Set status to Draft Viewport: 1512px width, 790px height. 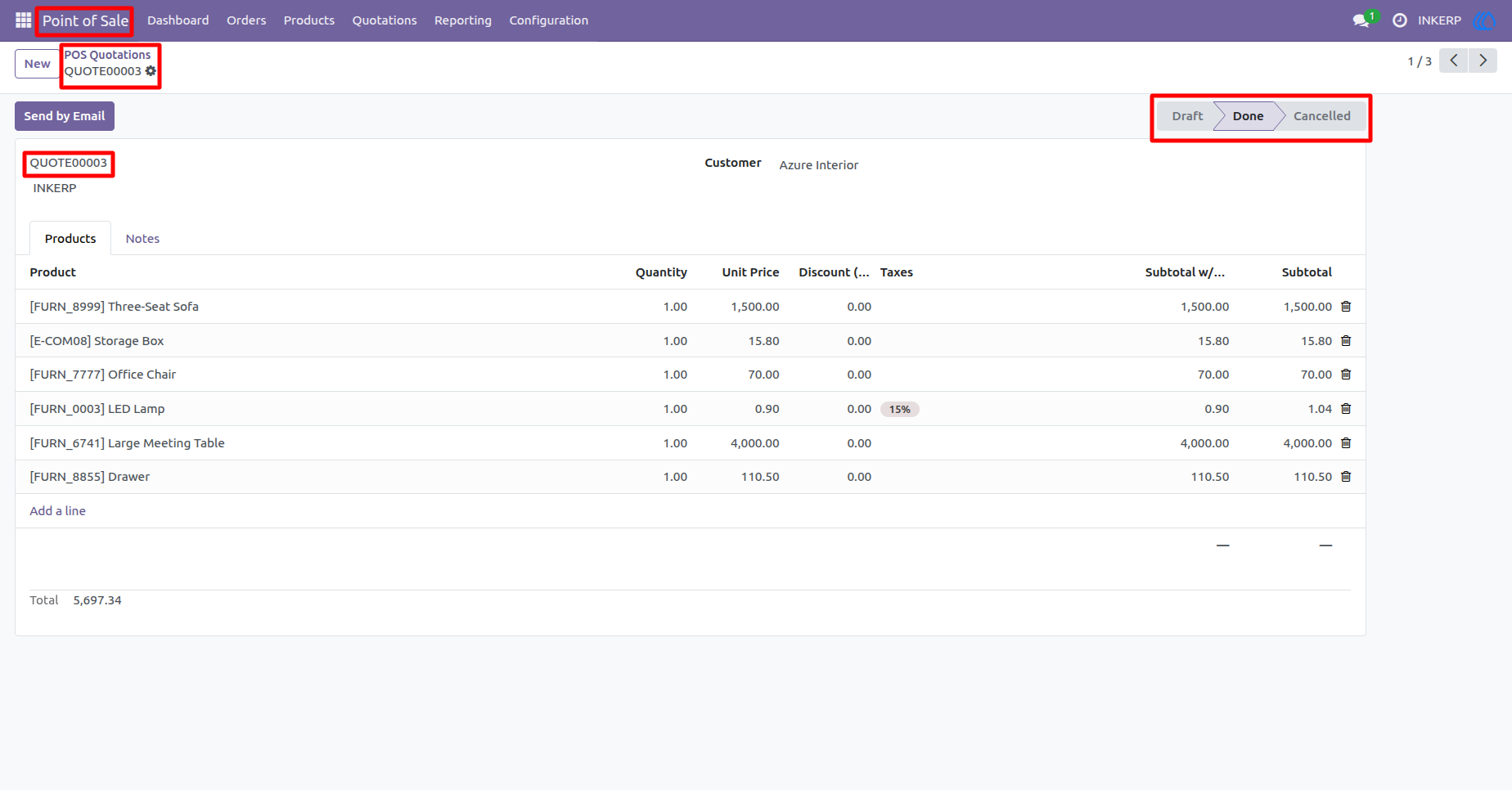1187,116
